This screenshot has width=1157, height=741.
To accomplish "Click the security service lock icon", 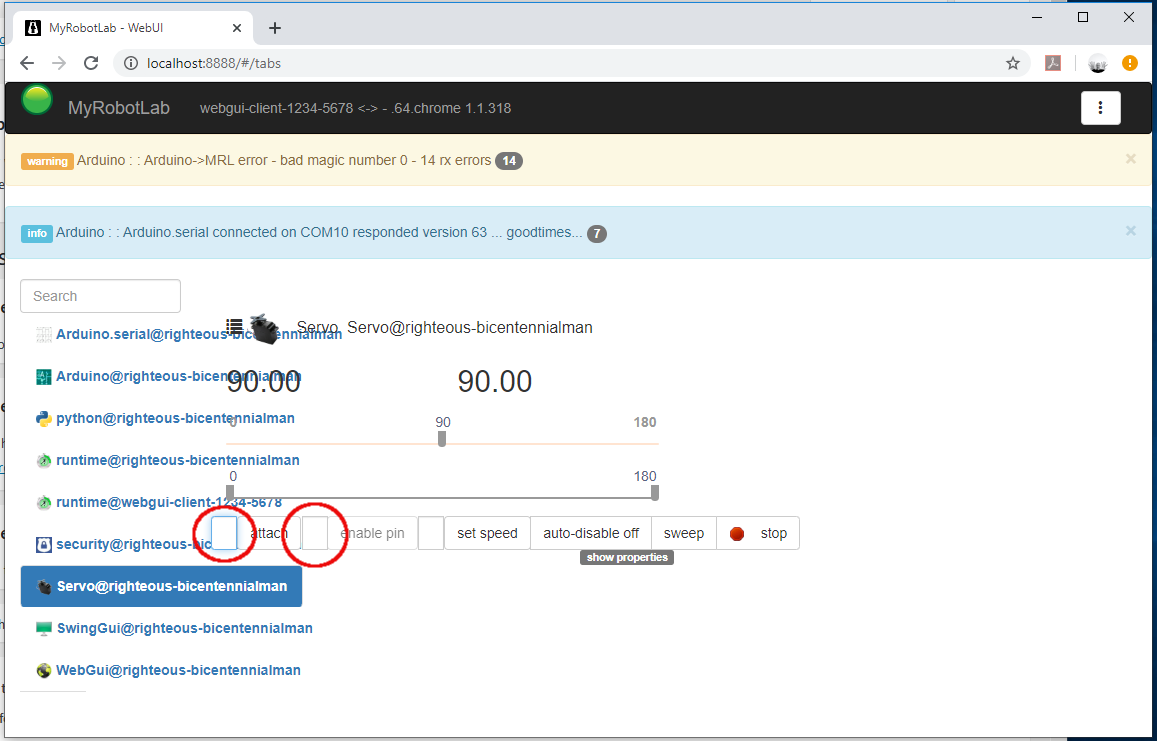I will point(44,544).
